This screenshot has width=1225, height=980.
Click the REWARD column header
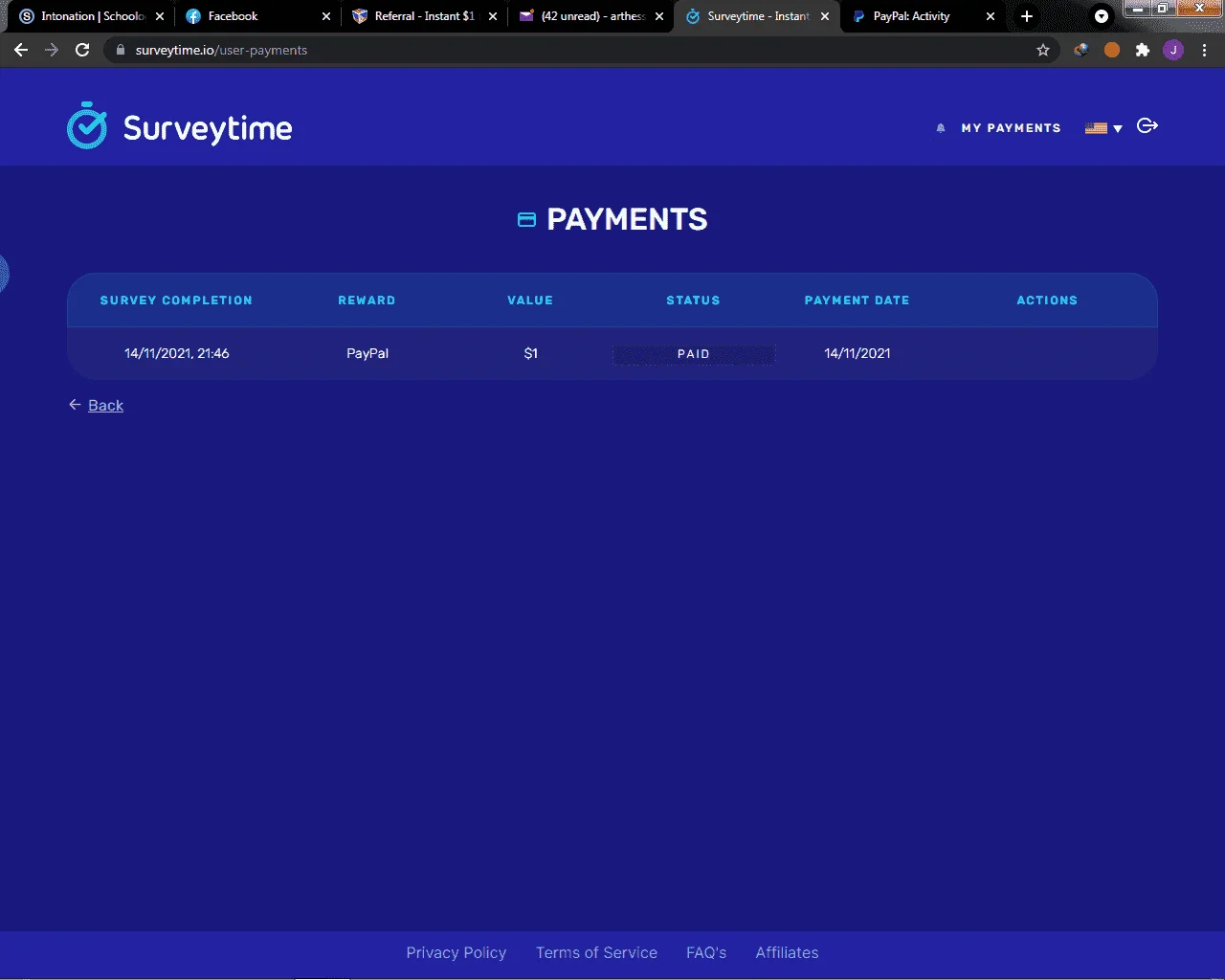(367, 301)
